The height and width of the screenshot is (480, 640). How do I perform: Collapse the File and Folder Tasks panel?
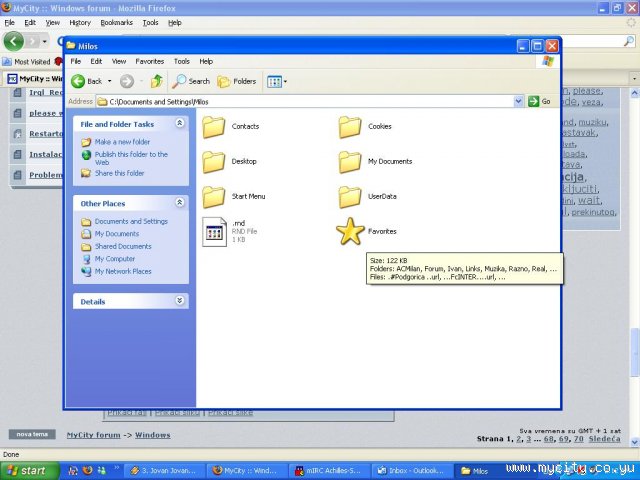[x=180, y=123]
